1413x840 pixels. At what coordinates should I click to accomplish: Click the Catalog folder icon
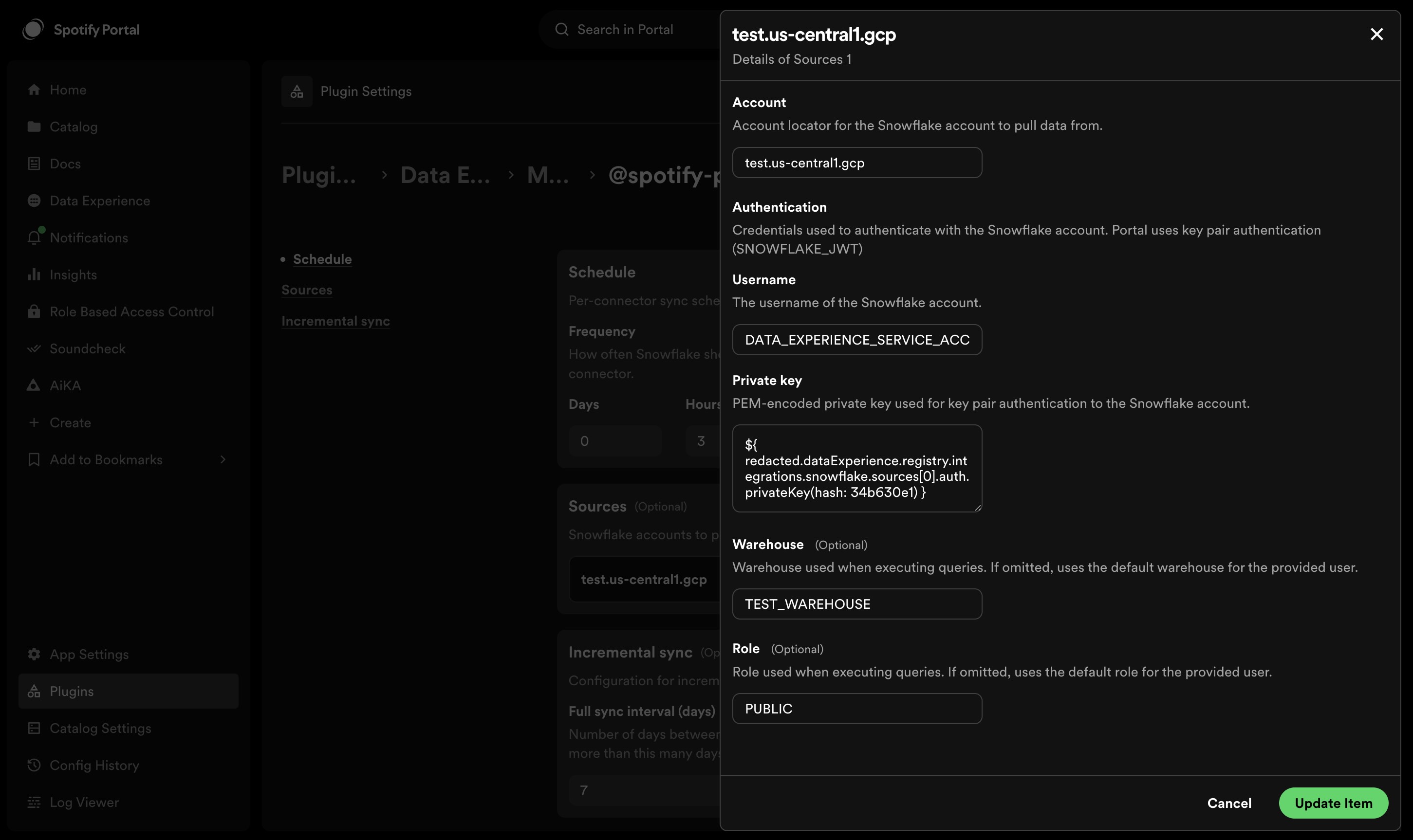tap(34, 126)
